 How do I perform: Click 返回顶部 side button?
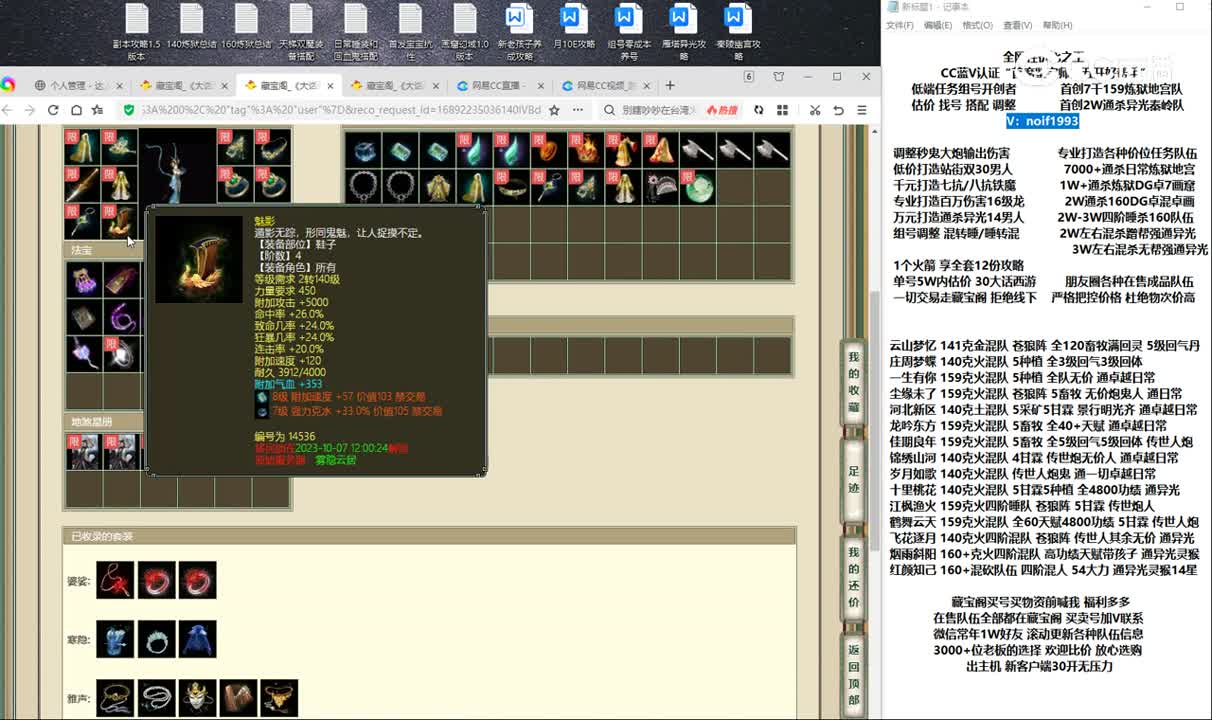pyautogui.click(x=853, y=676)
